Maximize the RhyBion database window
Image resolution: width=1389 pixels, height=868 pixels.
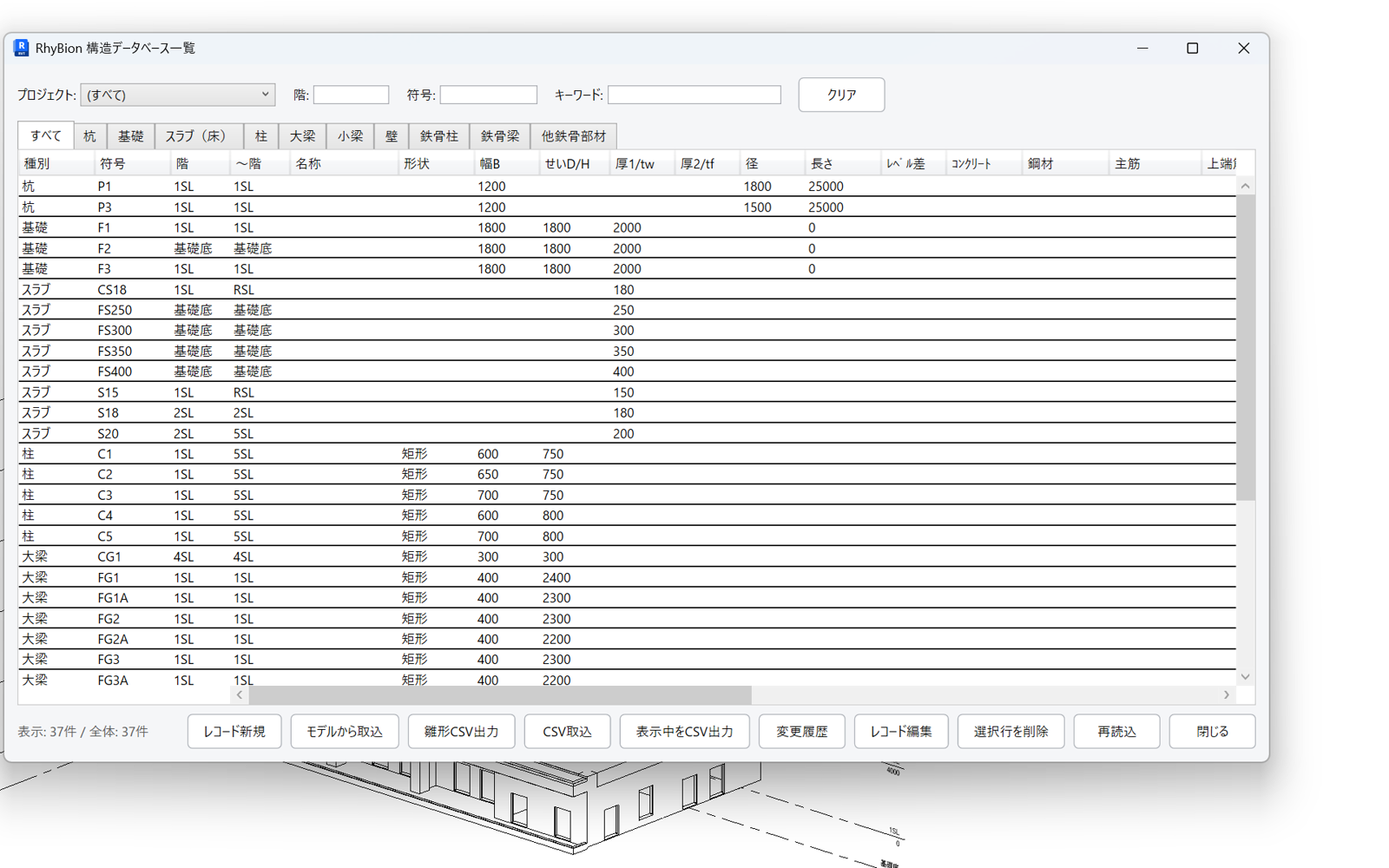[1193, 49]
